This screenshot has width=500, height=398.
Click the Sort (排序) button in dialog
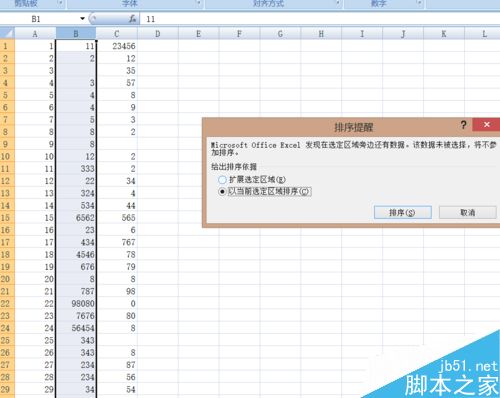click(x=403, y=212)
